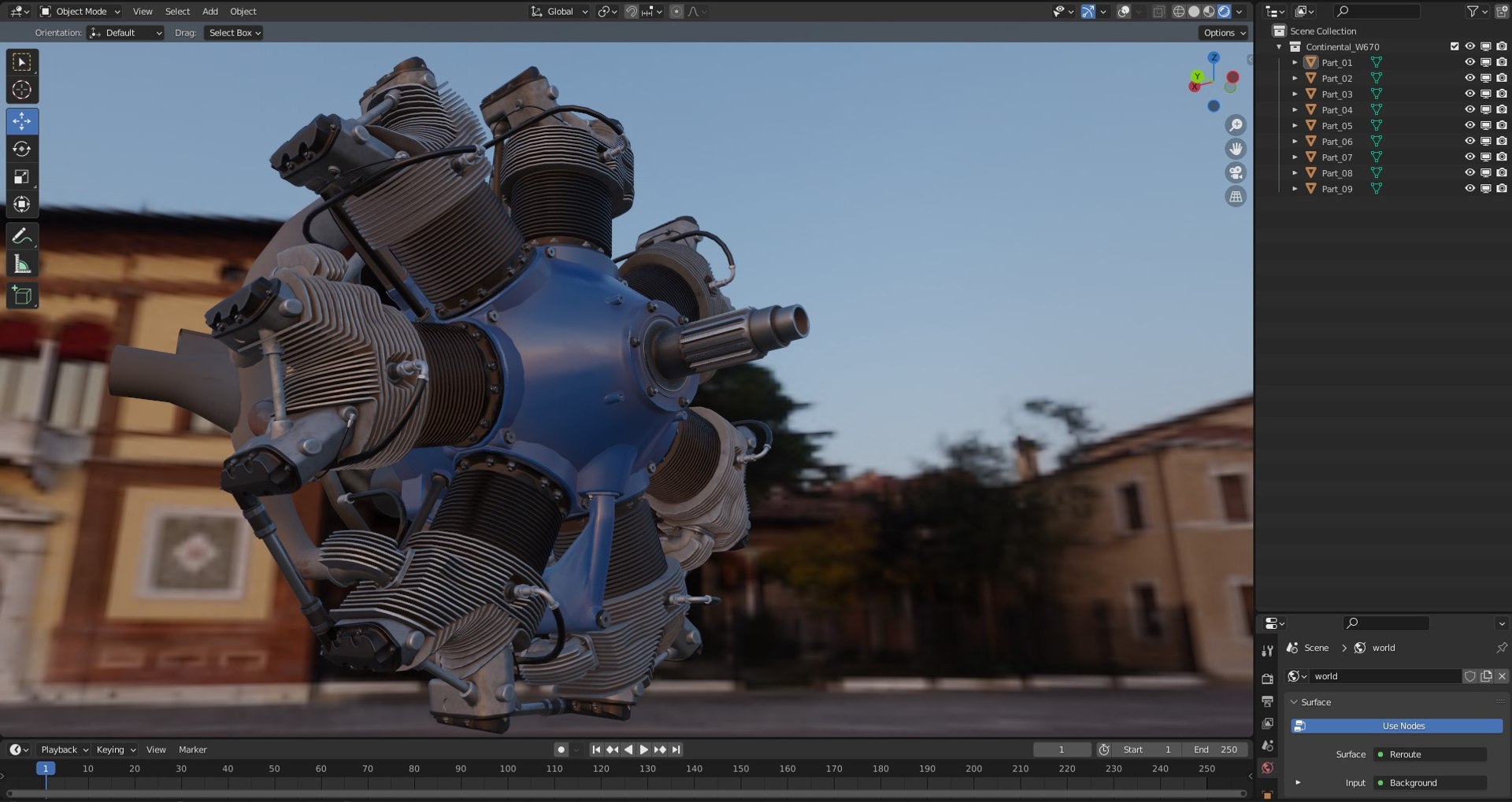This screenshot has width=1512, height=802.
Task: Open the outliner filter dropdown
Action: [x=1476, y=12]
